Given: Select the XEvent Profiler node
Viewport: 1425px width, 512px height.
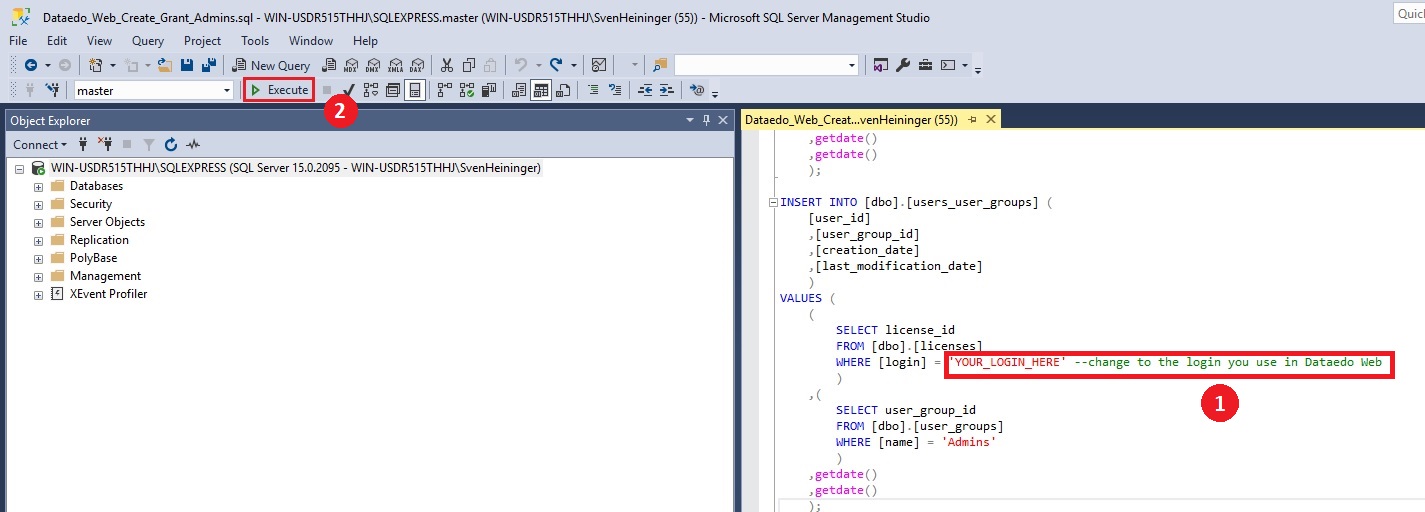Looking at the screenshot, I should (x=108, y=294).
